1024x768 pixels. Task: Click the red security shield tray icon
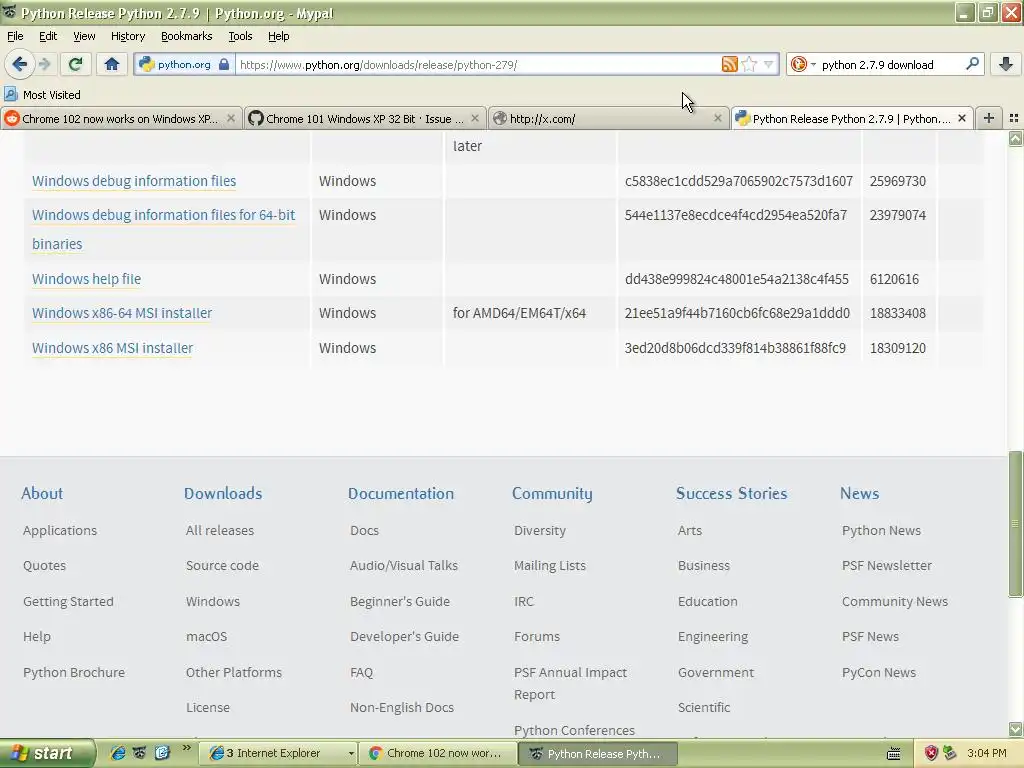tap(931, 753)
